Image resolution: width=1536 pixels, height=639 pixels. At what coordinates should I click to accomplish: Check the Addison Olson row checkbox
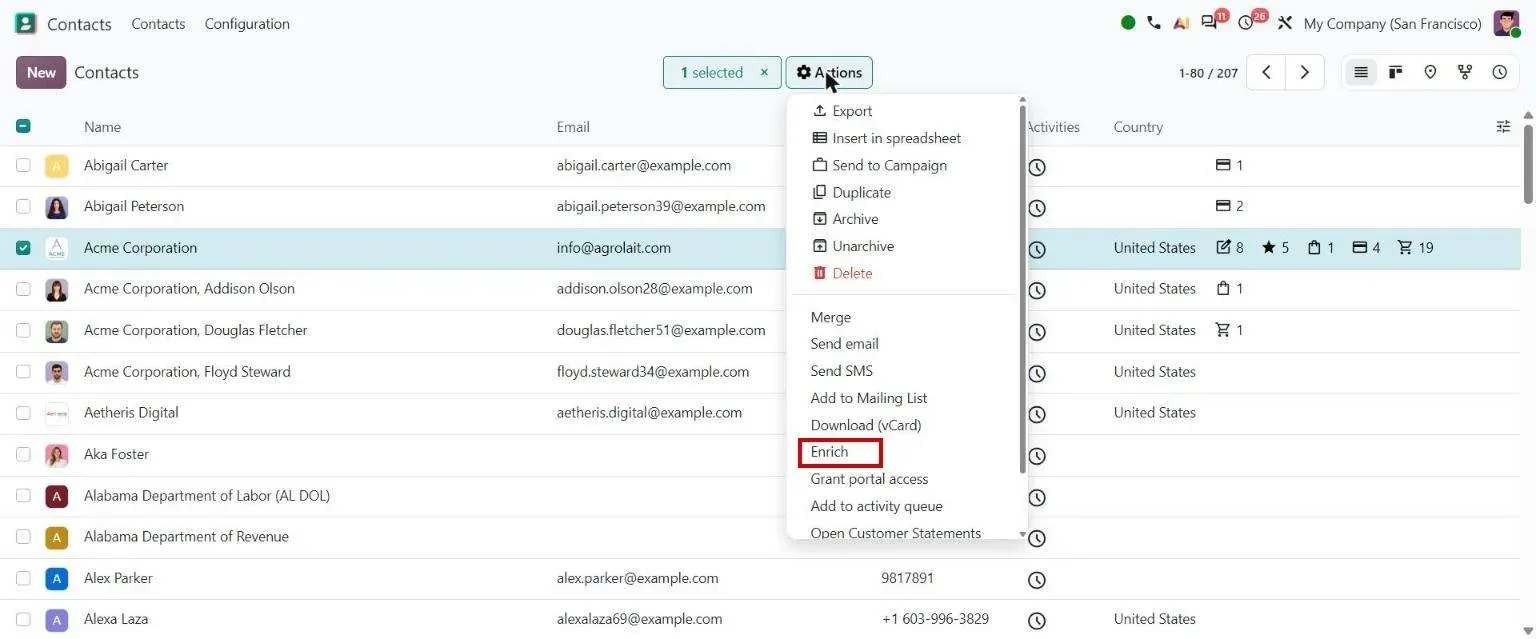tap(23, 288)
